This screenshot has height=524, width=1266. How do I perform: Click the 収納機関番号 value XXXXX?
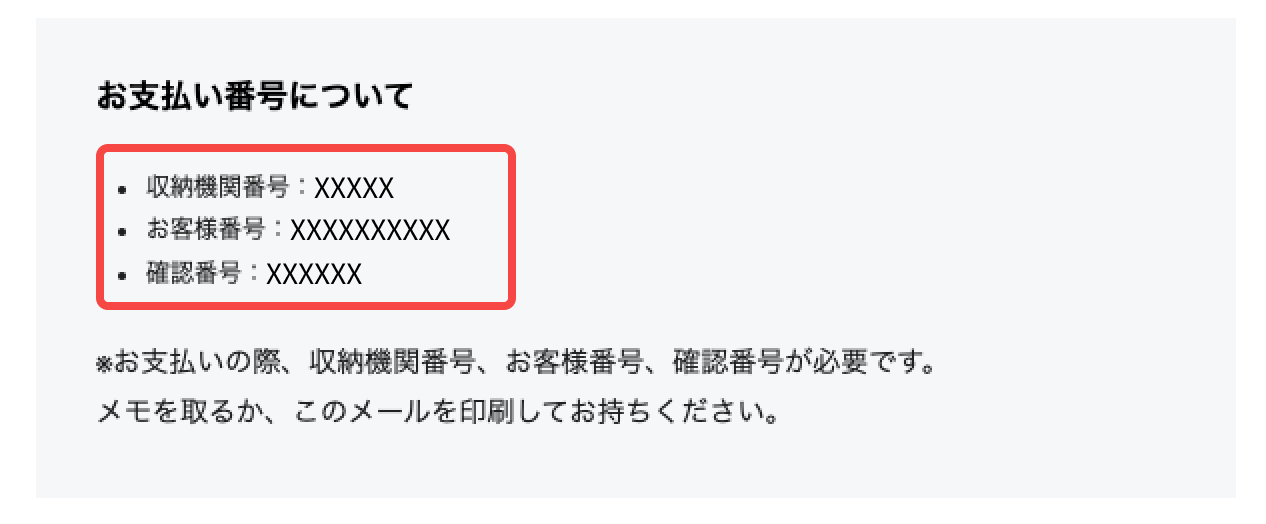click(354, 188)
